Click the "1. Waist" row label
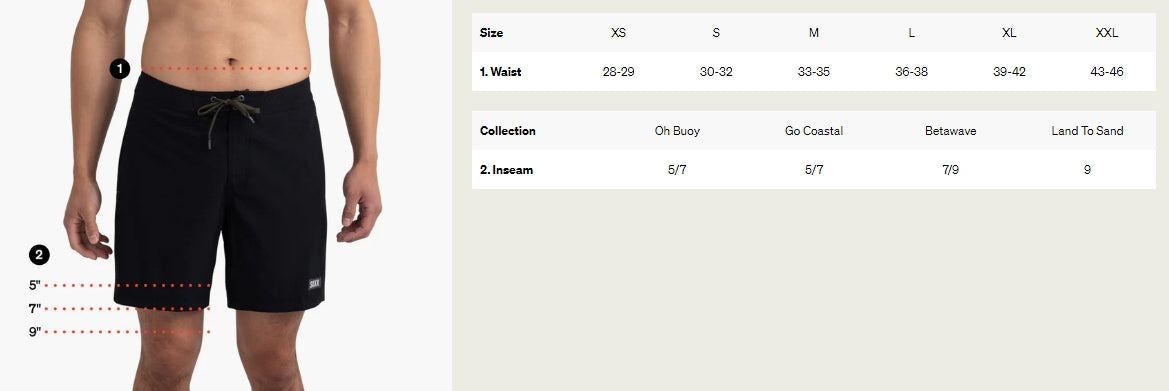Viewport: 1169px width, 391px height. (x=500, y=72)
